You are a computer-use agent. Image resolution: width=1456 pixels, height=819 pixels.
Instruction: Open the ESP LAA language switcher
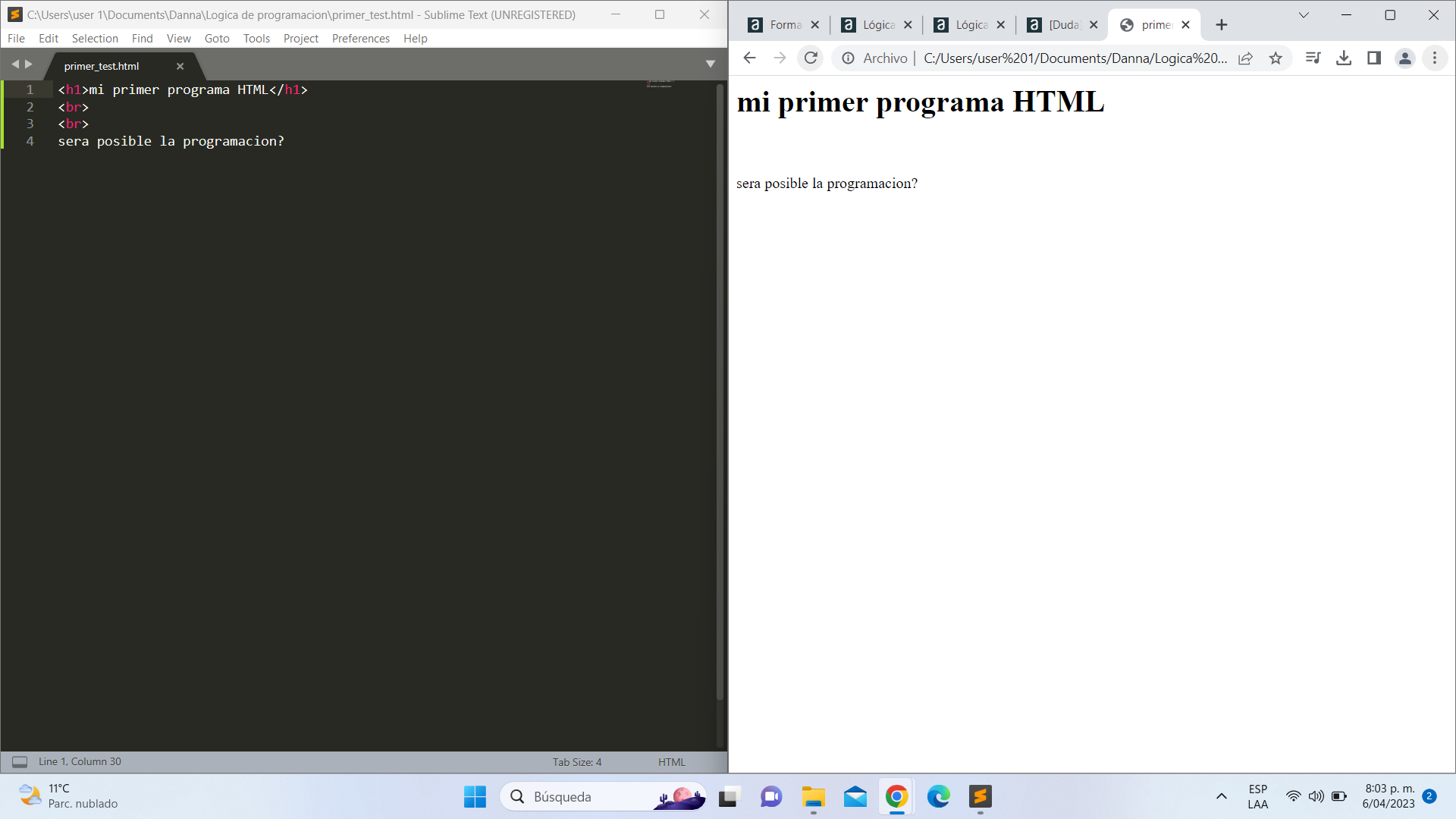coord(1257,797)
